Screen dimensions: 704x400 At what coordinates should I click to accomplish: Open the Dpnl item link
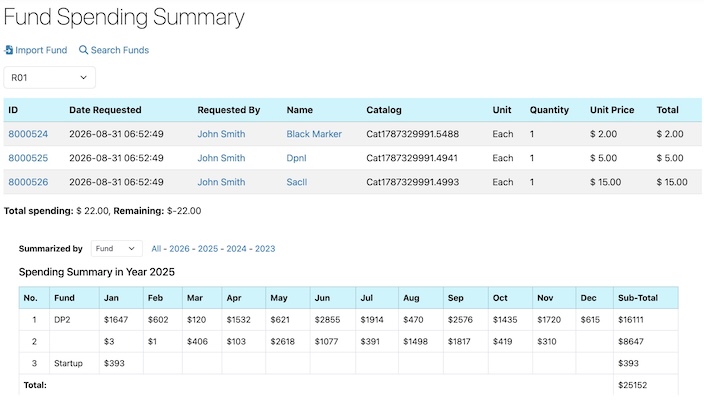pos(296,158)
